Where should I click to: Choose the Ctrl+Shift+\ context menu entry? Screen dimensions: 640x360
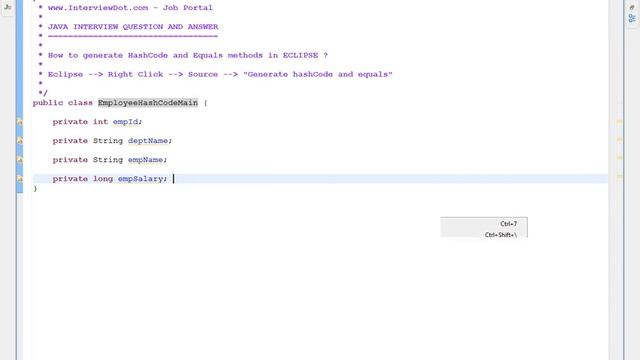pos(484,235)
